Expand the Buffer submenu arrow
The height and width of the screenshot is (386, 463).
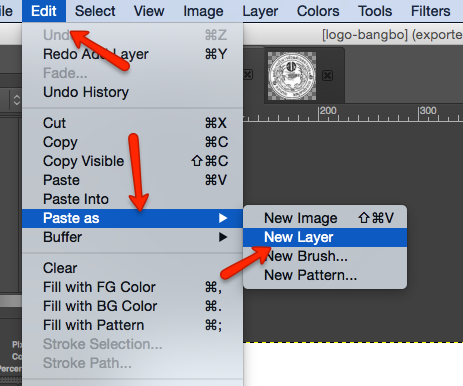[223, 237]
